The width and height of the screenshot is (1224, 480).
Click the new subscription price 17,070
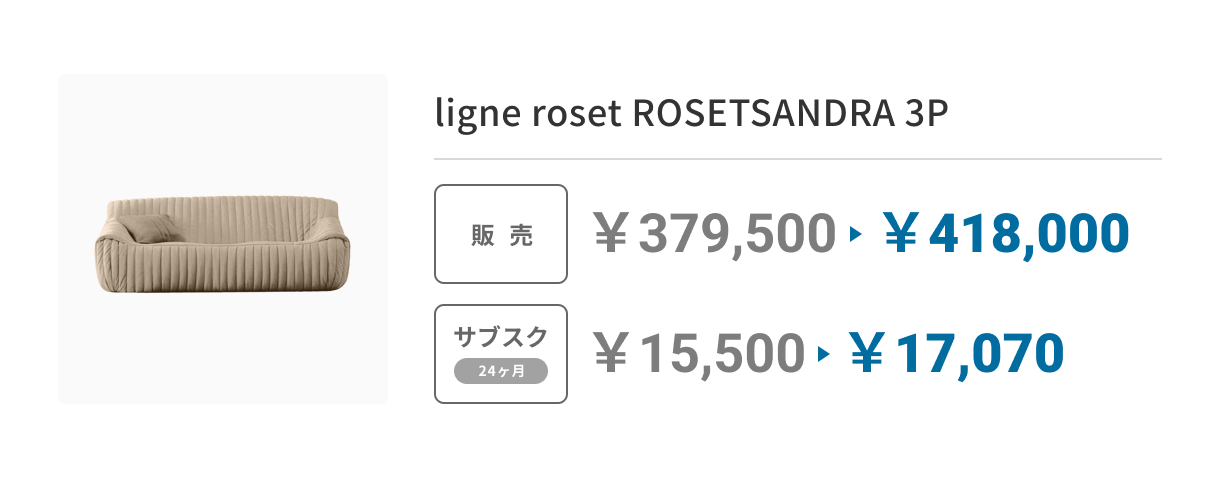[980, 353]
